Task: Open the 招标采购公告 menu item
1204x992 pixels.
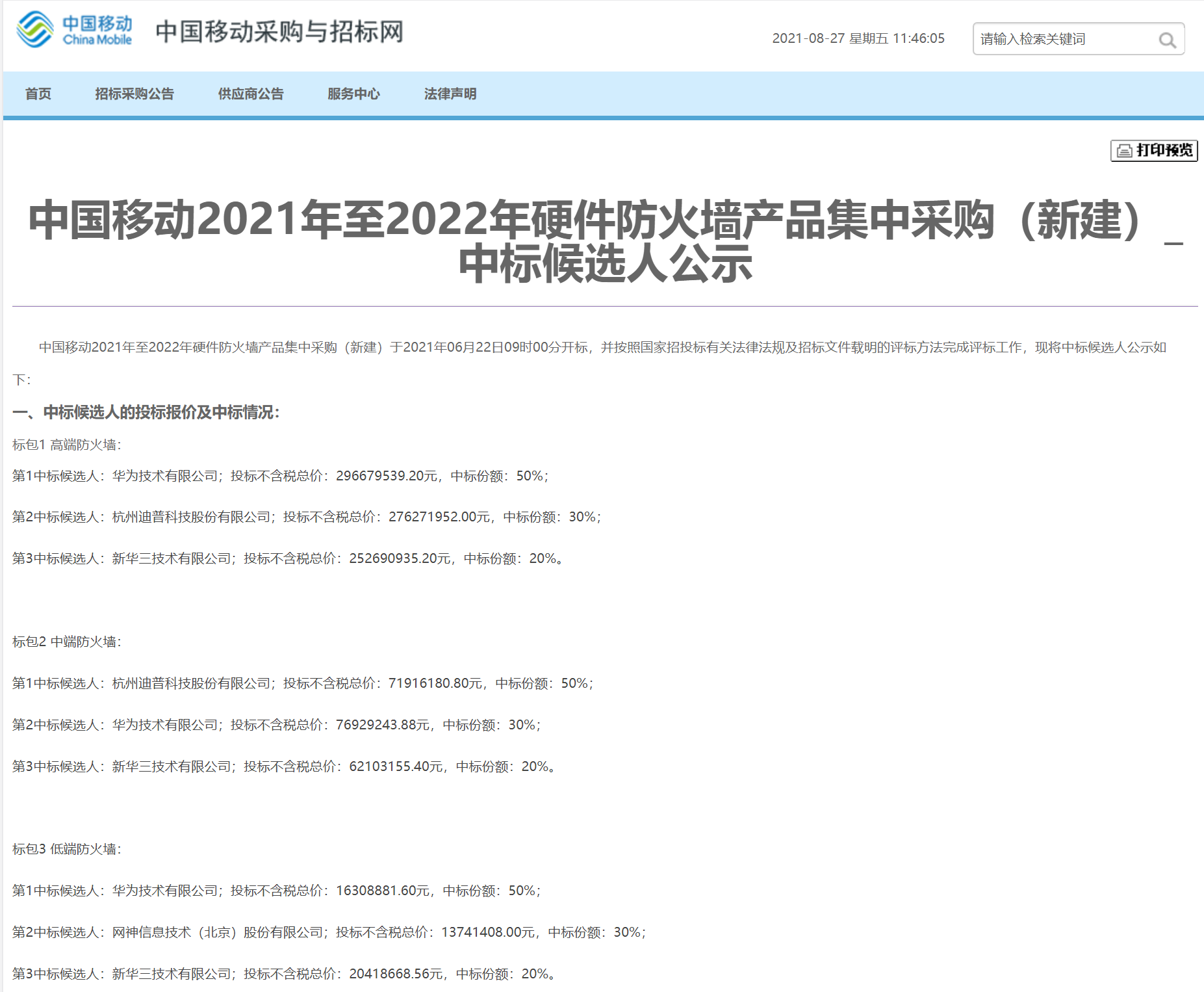Action: tap(134, 94)
